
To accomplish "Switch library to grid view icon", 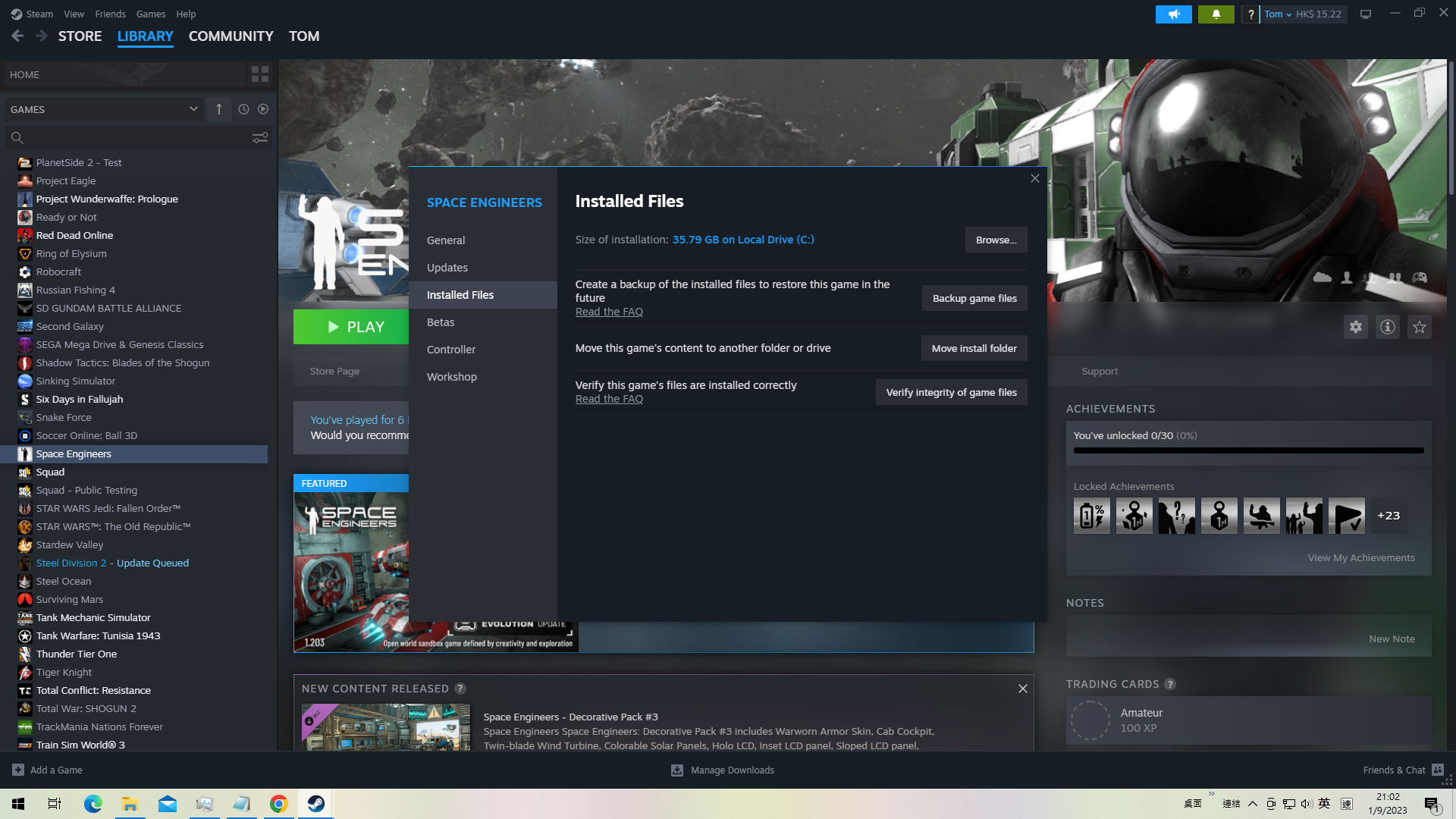I will (x=259, y=74).
